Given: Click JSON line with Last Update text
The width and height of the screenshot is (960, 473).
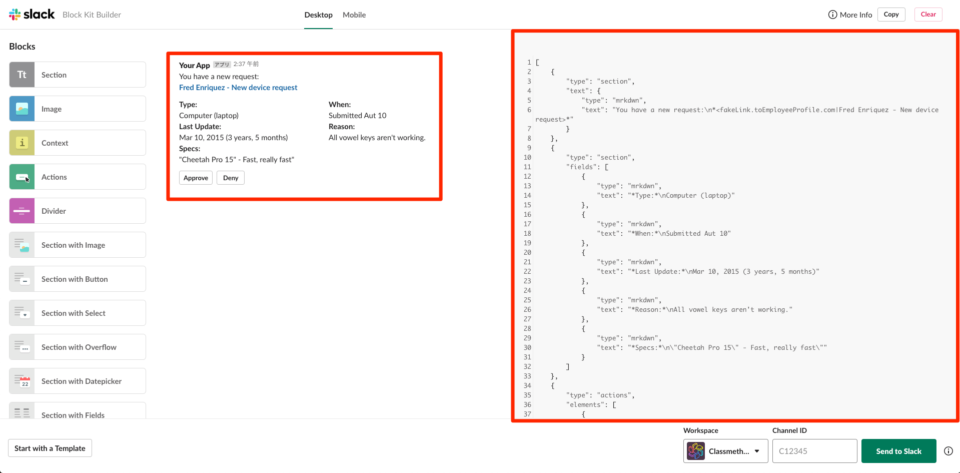Looking at the screenshot, I should tap(708, 271).
